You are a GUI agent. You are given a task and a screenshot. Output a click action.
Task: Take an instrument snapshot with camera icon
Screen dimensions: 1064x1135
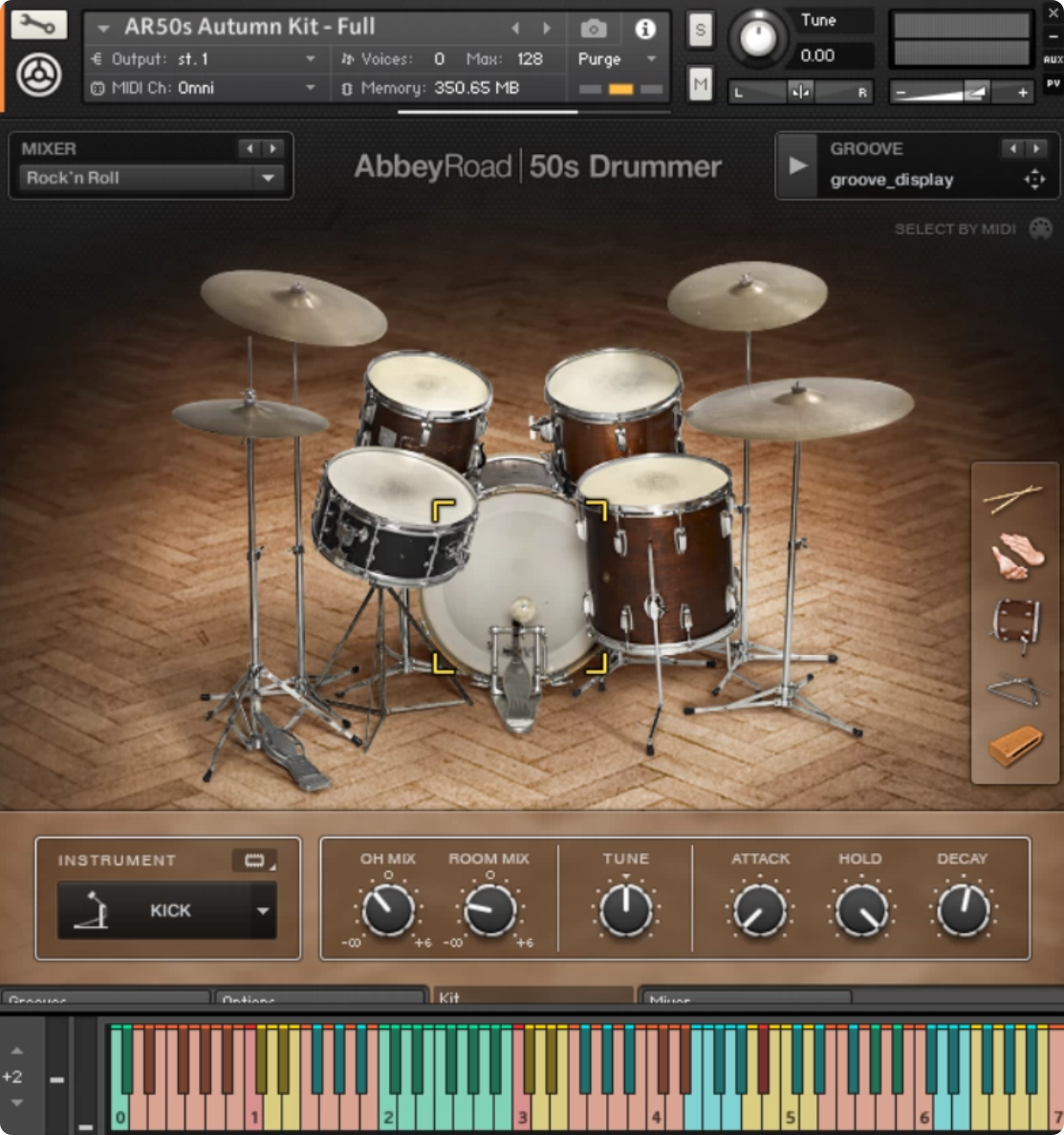pyautogui.click(x=594, y=29)
